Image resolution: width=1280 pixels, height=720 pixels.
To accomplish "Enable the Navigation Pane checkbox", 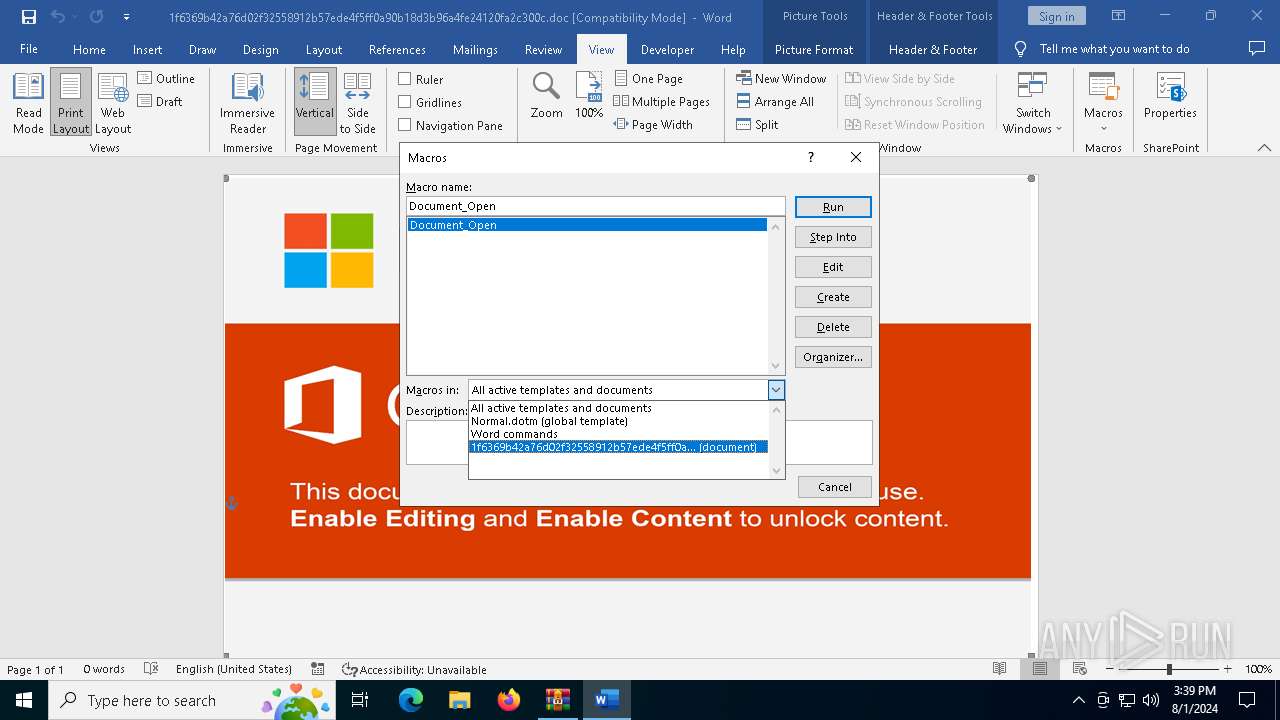I will [x=405, y=125].
